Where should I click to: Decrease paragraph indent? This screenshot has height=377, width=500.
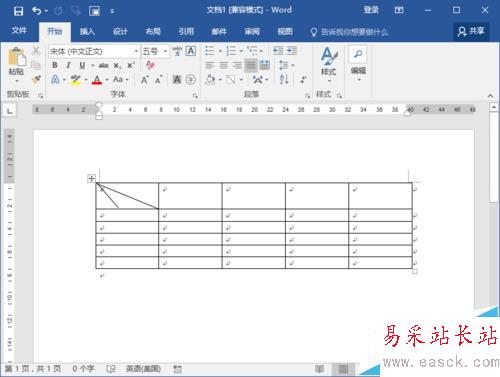pyautogui.click(x=278, y=51)
